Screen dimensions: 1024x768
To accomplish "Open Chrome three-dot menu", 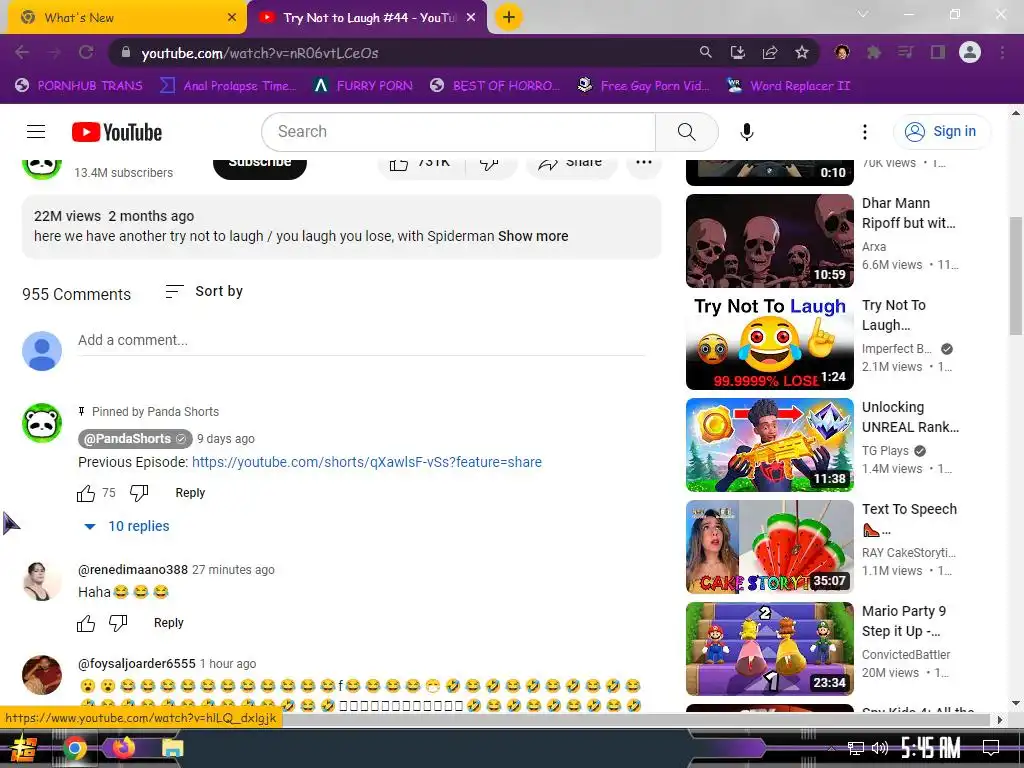I will [1002, 52].
